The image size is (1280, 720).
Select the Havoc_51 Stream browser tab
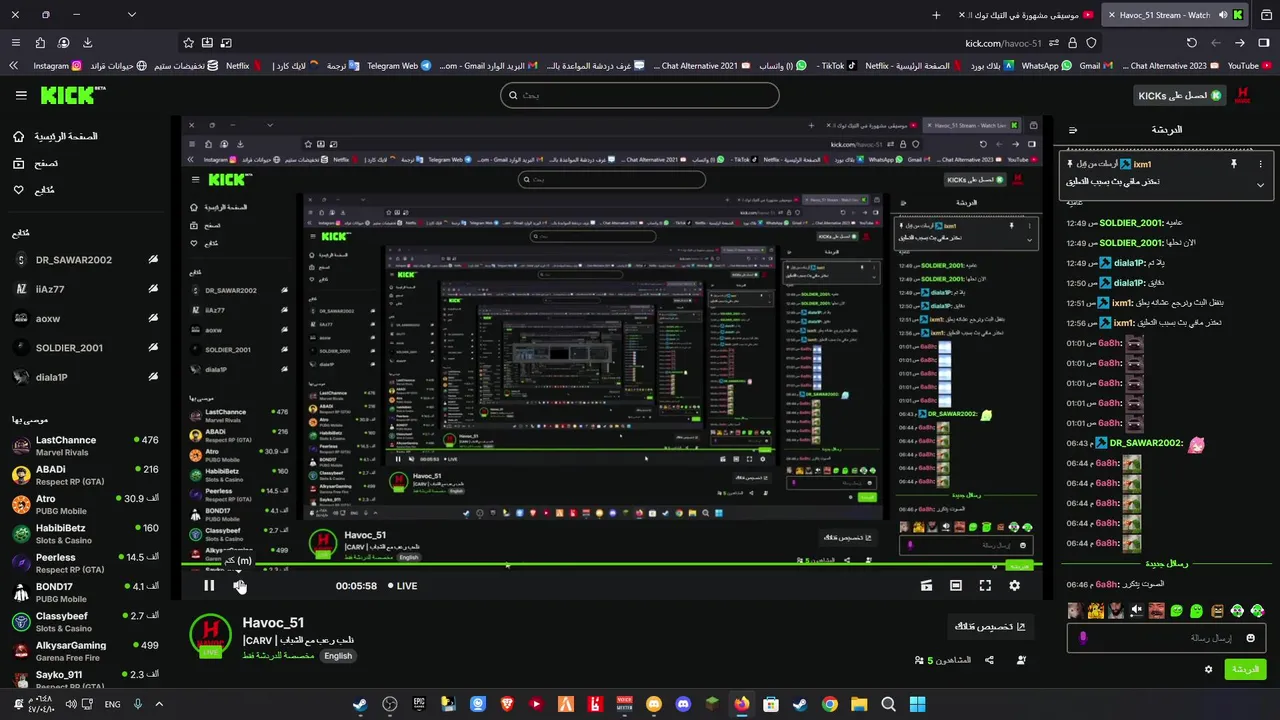[1175, 15]
